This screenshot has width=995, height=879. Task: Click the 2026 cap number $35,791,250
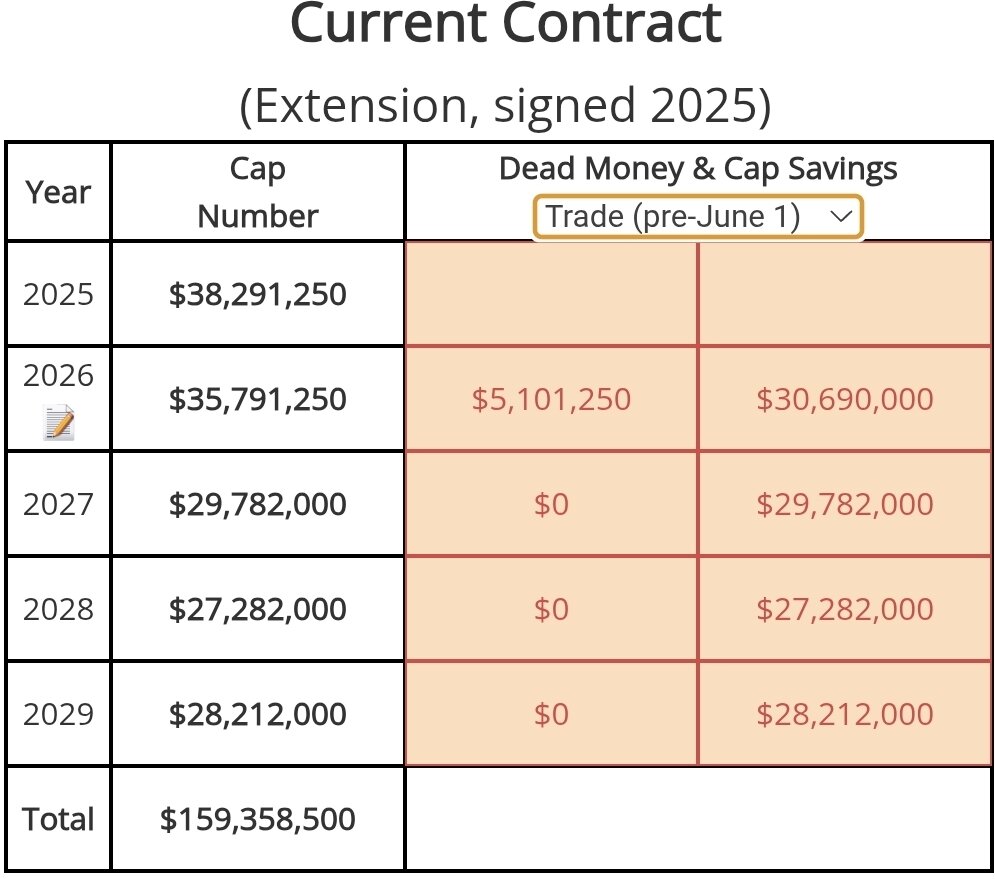pyautogui.click(x=257, y=400)
